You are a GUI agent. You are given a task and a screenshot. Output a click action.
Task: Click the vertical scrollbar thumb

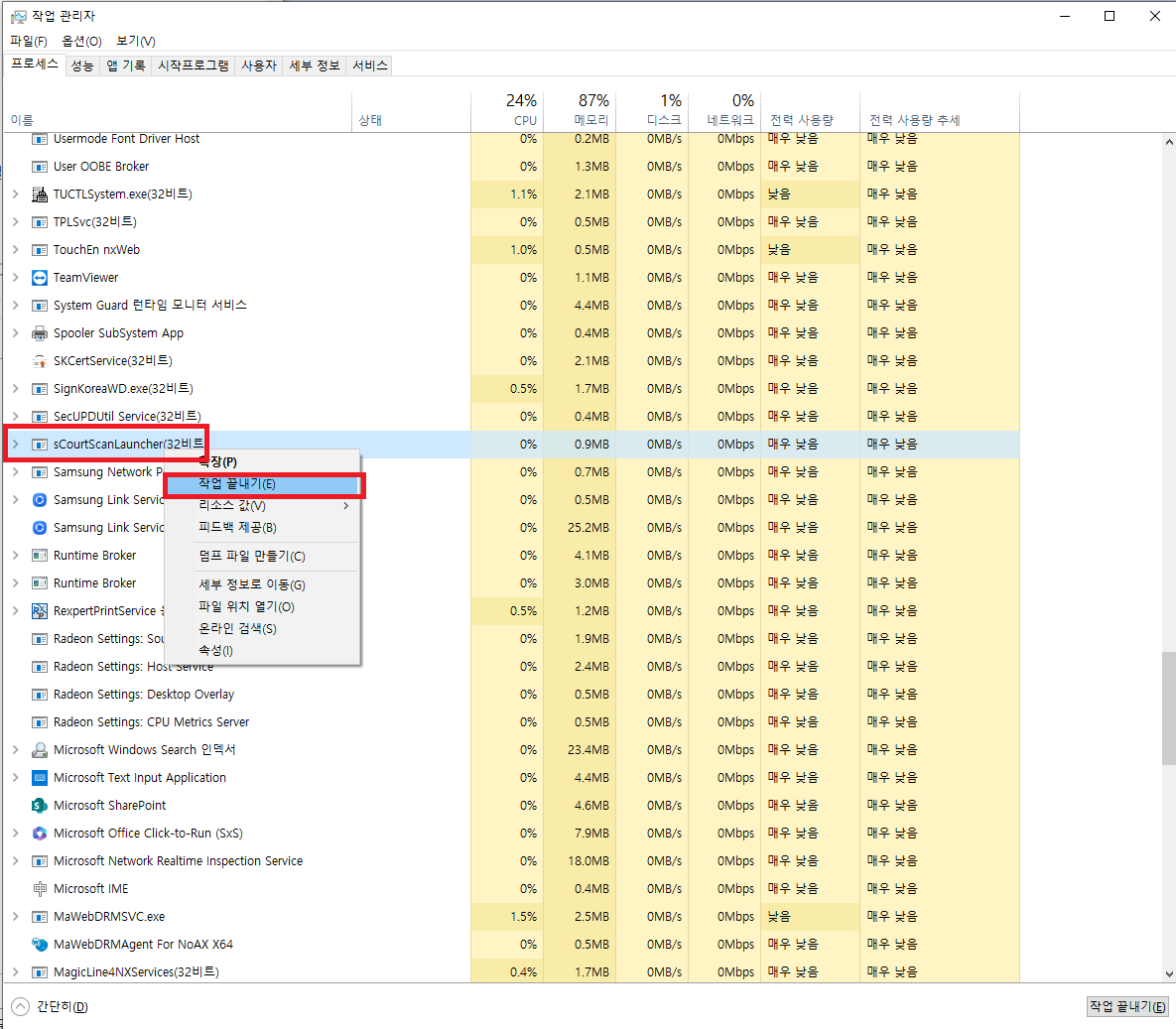click(1168, 708)
